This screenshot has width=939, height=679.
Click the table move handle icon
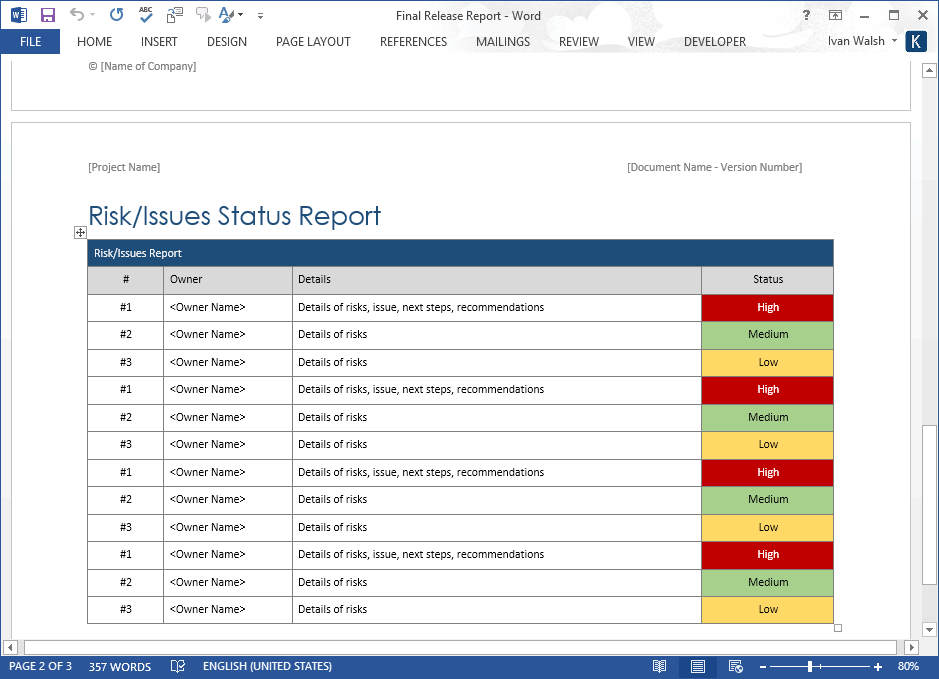[80, 232]
